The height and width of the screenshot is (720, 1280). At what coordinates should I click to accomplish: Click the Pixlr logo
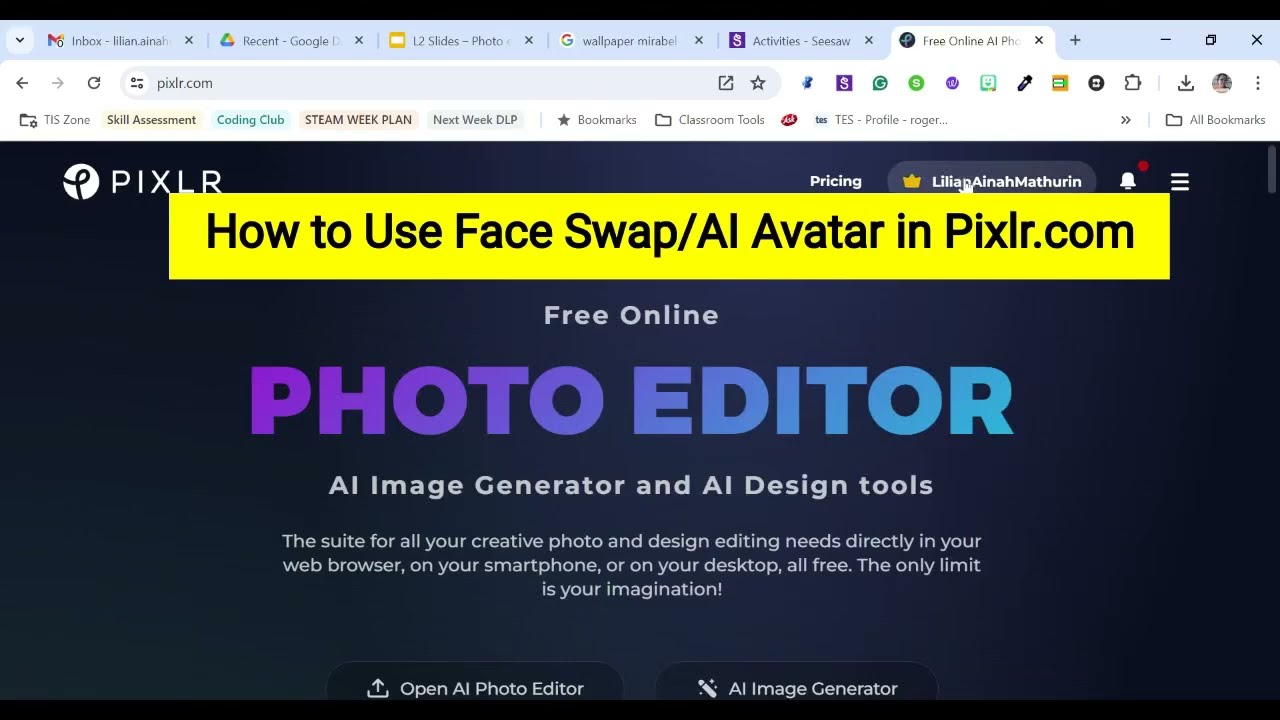(142, 182)
